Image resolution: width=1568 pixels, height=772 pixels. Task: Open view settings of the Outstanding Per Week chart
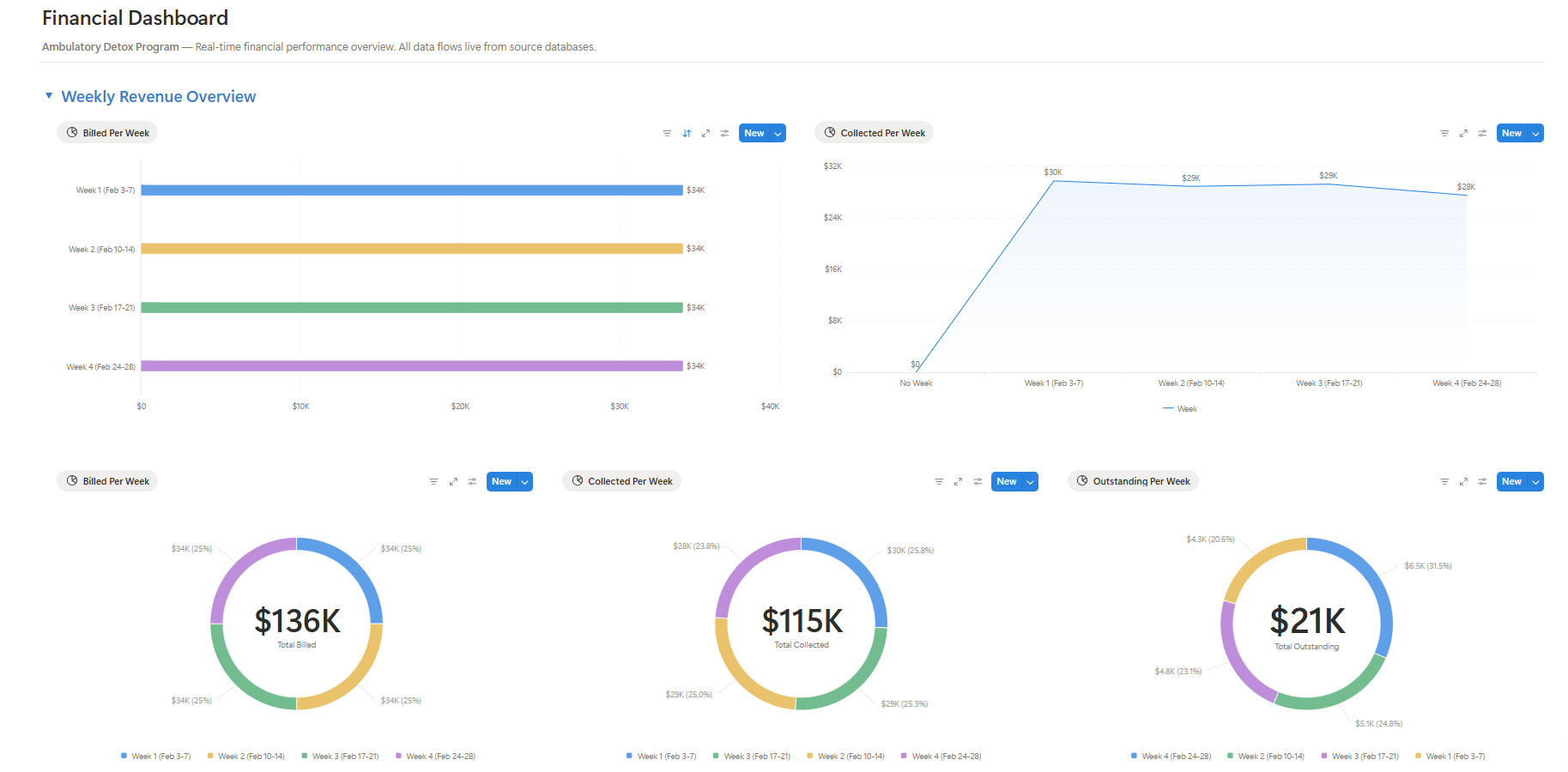click(x=1482, y=482)
